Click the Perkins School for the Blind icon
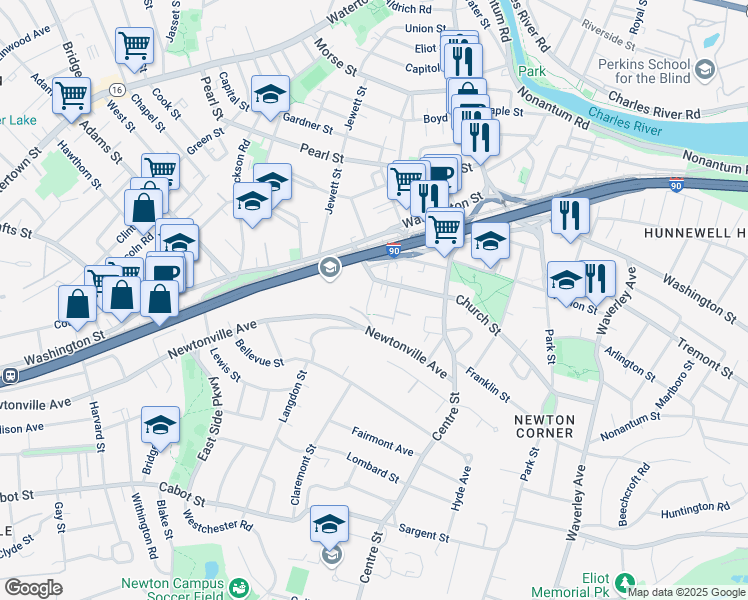The width and height of the screenshot is (748, 600). [704, 70]
